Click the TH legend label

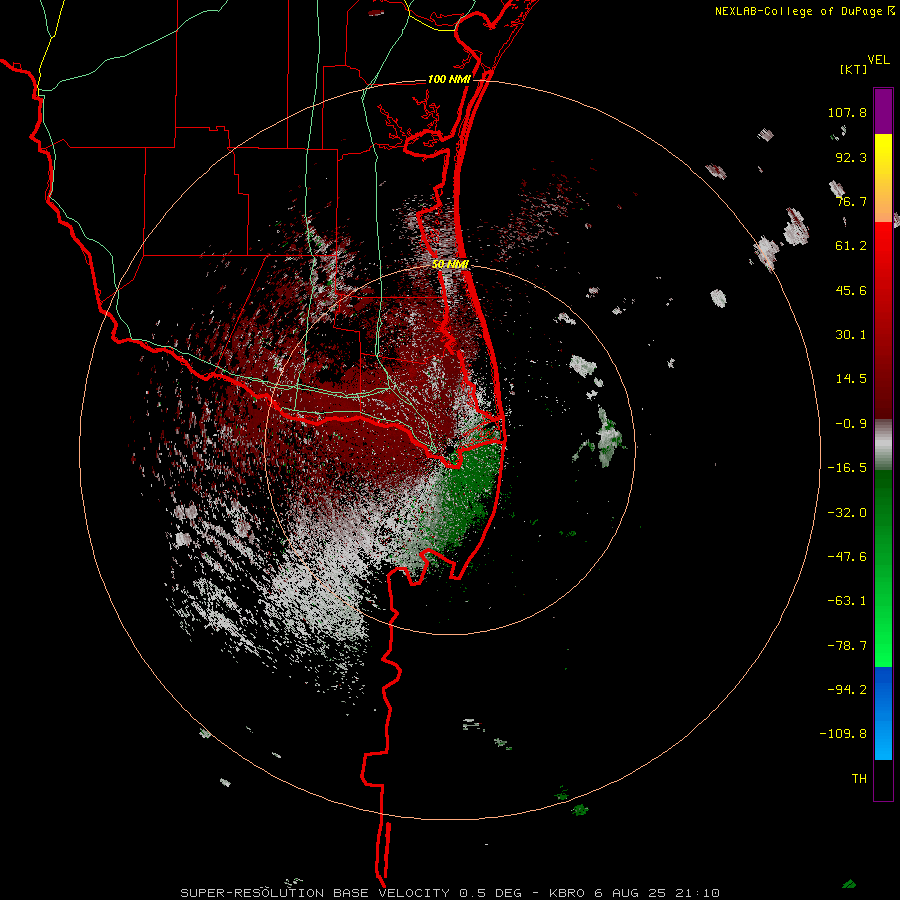click(x=859, y=779)
